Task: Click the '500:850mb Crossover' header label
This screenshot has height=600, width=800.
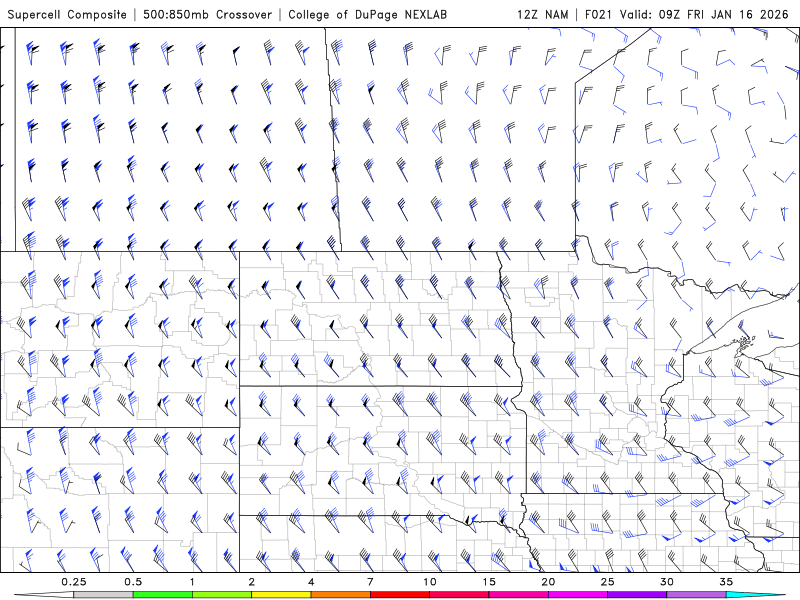Action: (x=208, y=15)
